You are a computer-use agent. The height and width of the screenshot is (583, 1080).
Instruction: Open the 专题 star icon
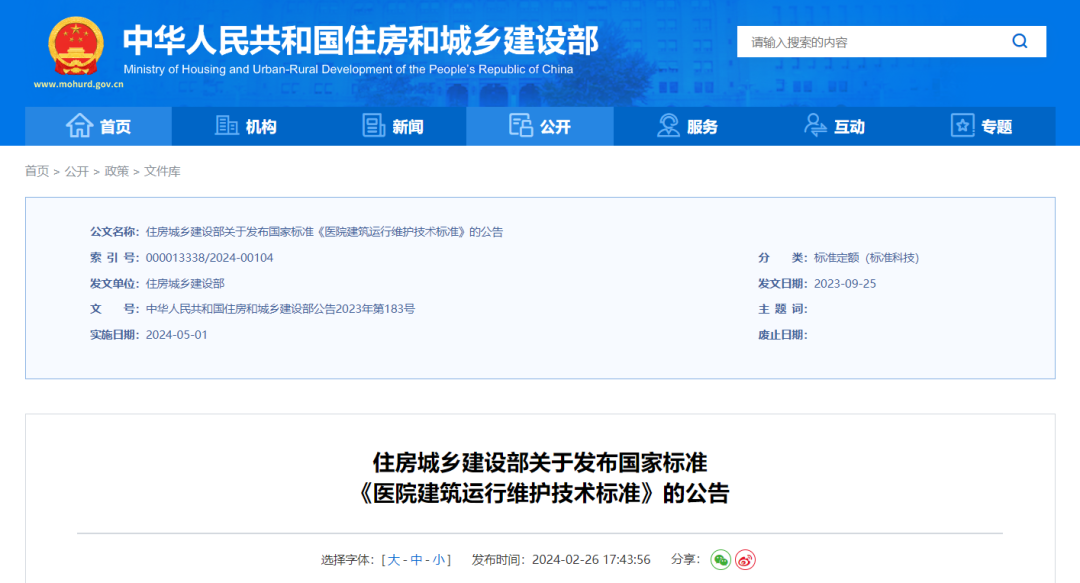[962, 124]
